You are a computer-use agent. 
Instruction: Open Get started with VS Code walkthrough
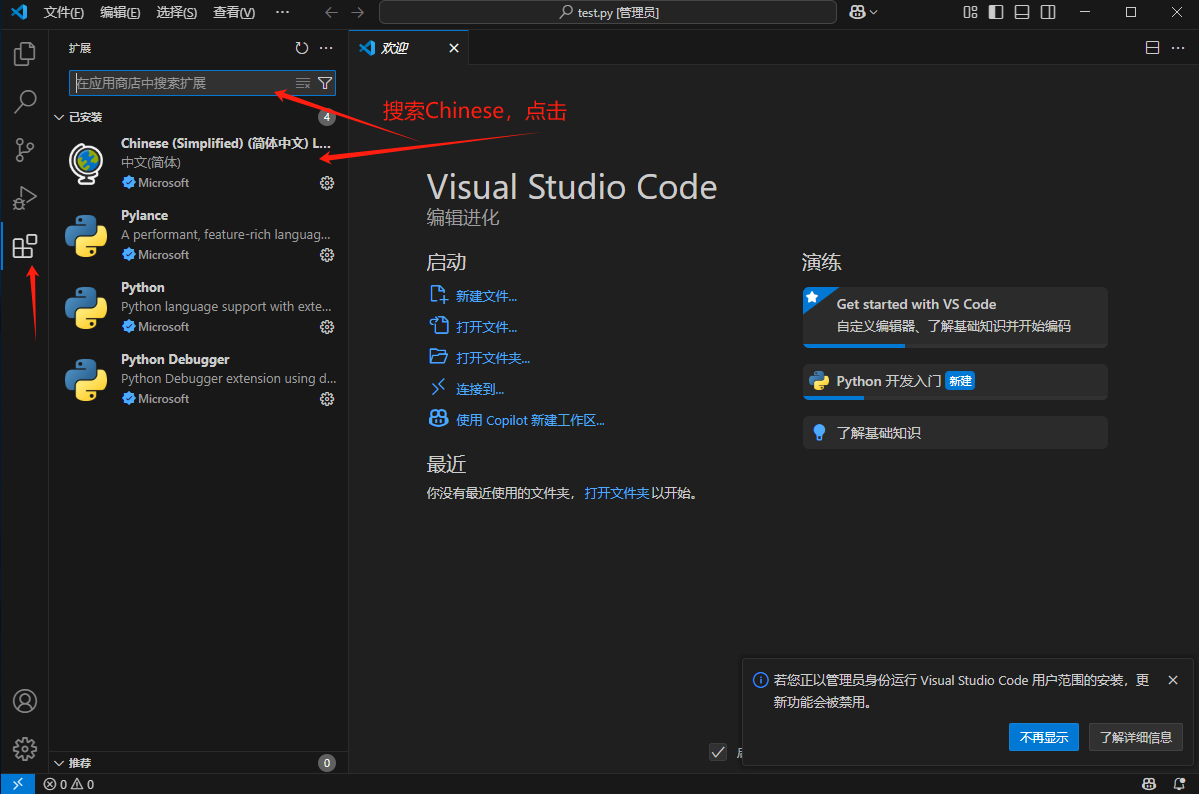click(955, 316)
